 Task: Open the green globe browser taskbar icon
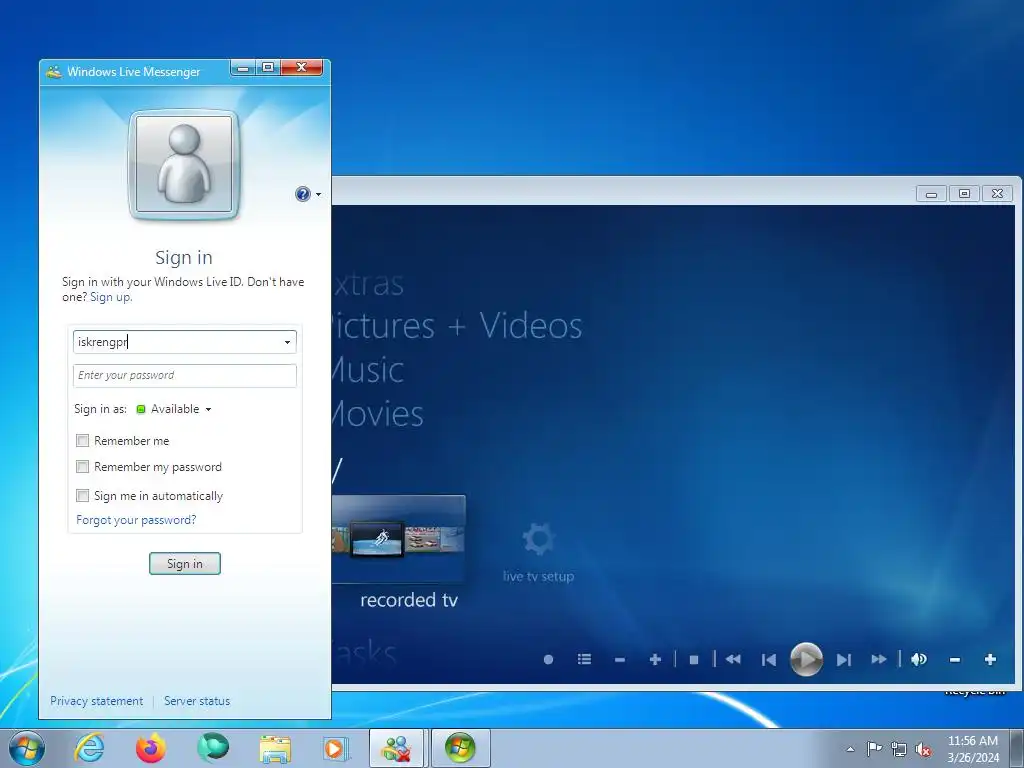[213, 748]
